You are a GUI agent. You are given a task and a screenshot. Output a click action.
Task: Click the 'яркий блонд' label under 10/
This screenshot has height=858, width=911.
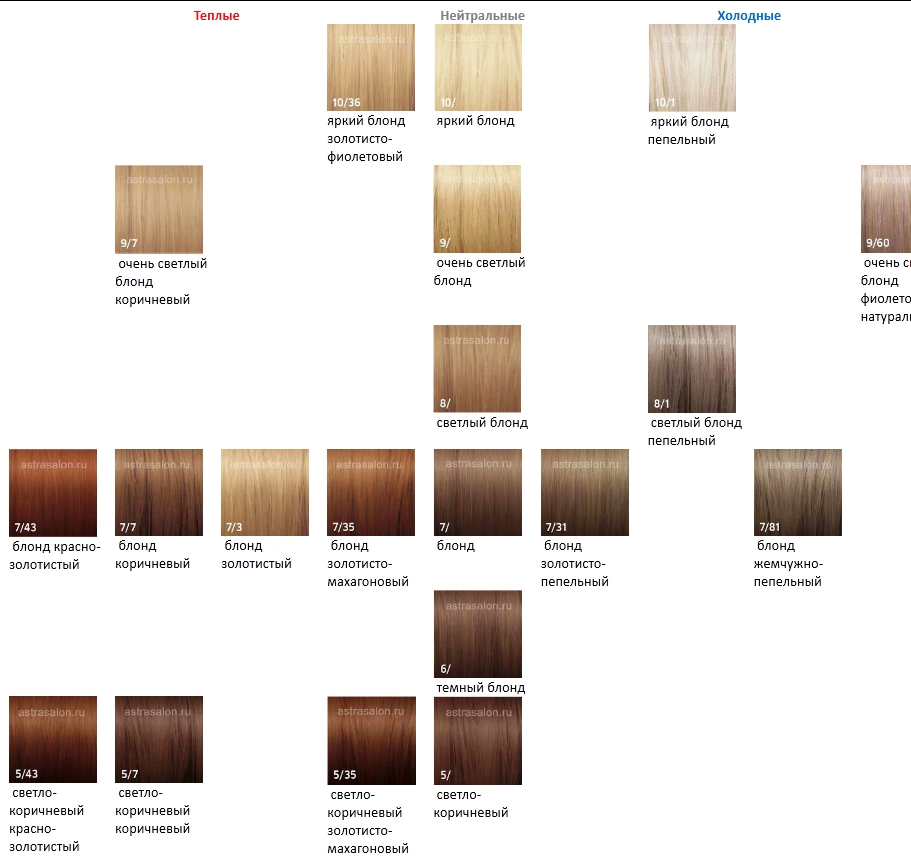[x=476, y=121]
